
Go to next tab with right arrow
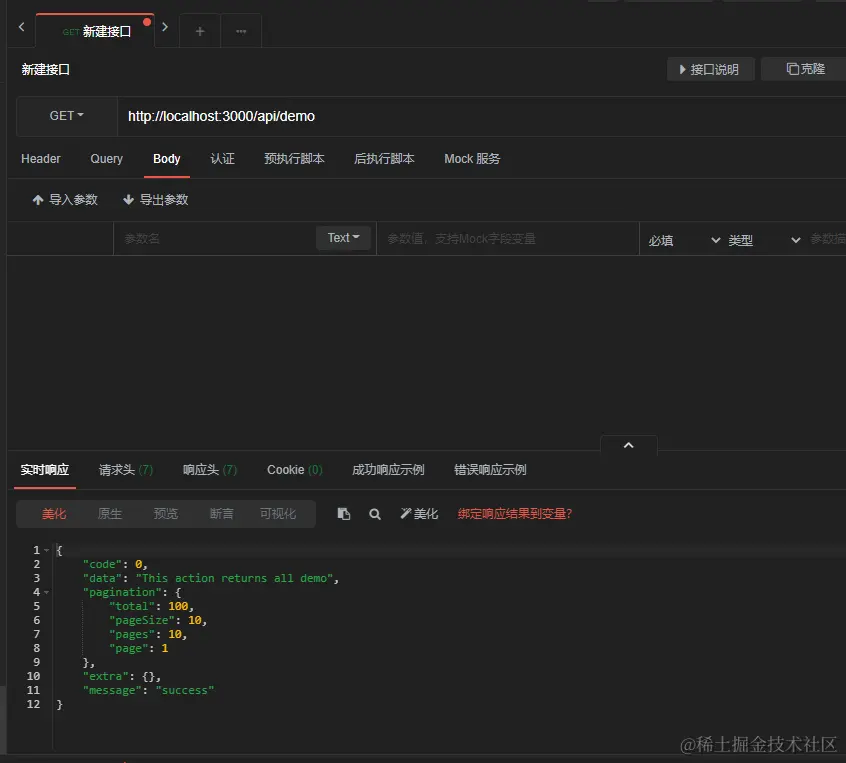165,26
